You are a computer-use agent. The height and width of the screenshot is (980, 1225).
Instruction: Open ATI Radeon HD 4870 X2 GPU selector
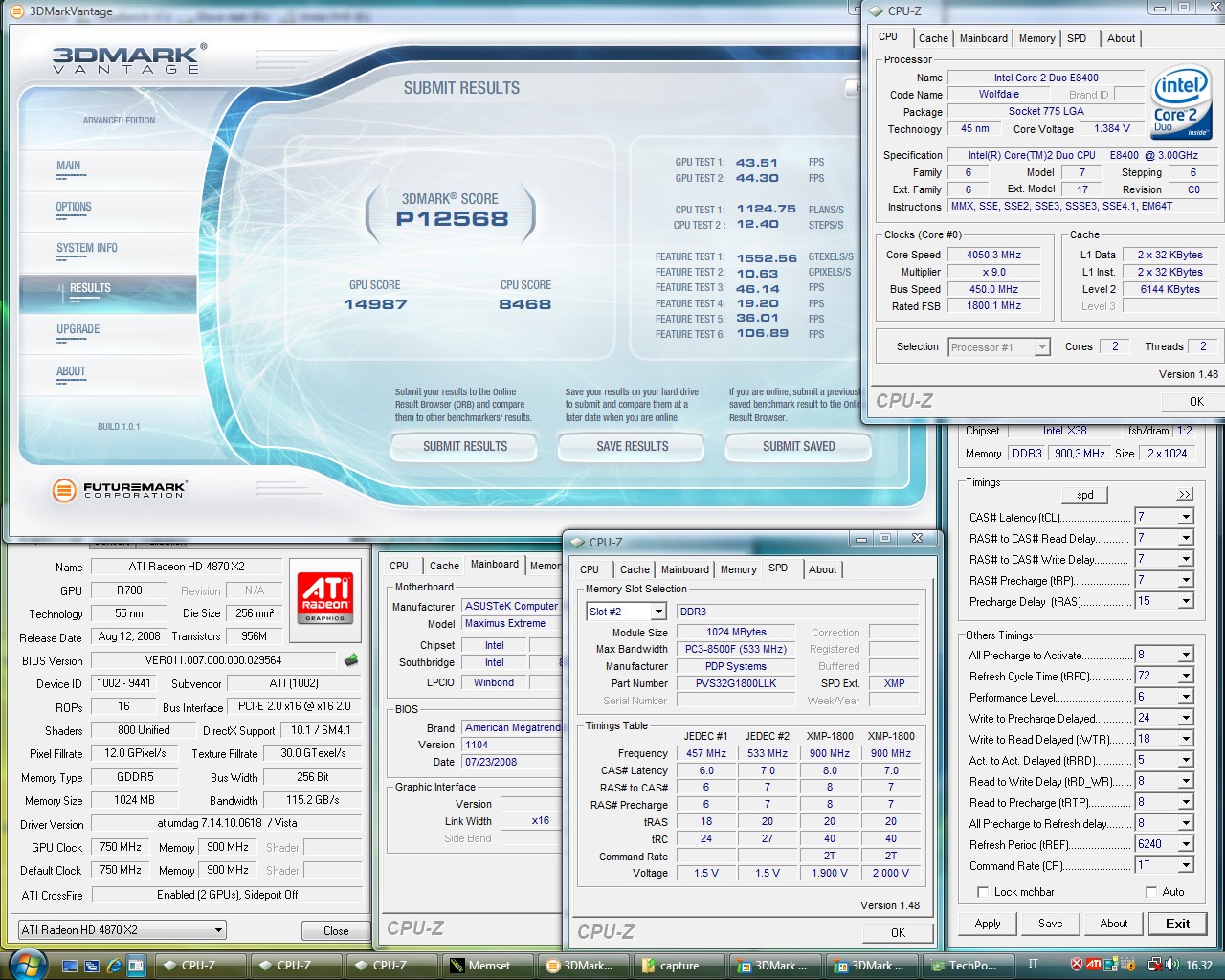point(122,929)
